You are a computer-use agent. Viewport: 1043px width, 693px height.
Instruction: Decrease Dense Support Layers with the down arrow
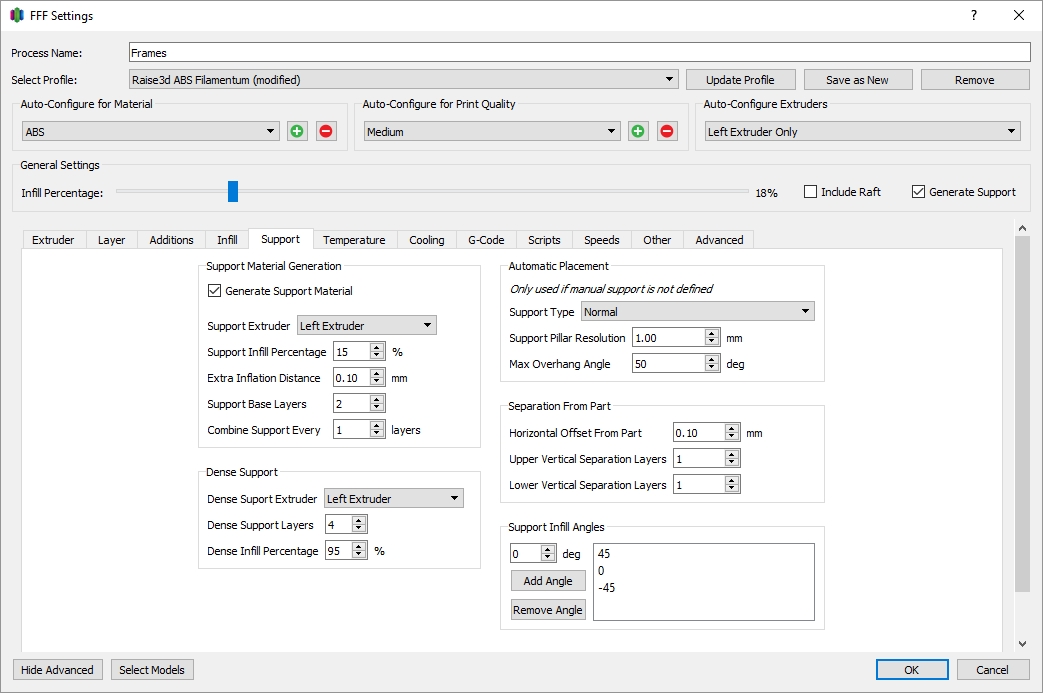(x=359, y=527)
